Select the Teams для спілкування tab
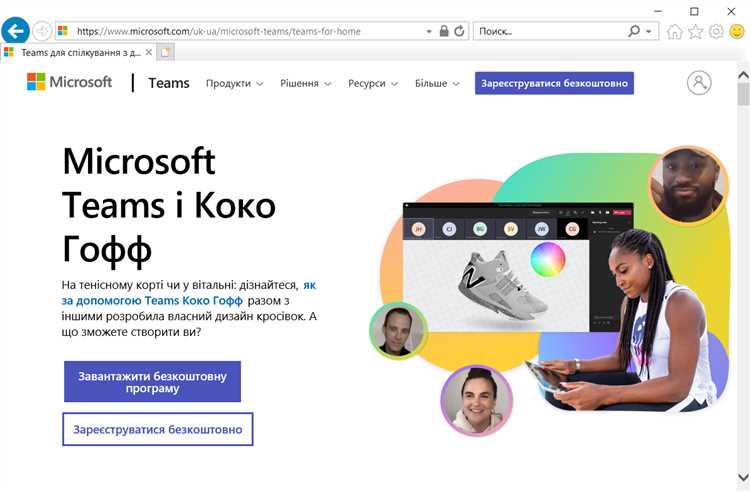 [77, 52]
